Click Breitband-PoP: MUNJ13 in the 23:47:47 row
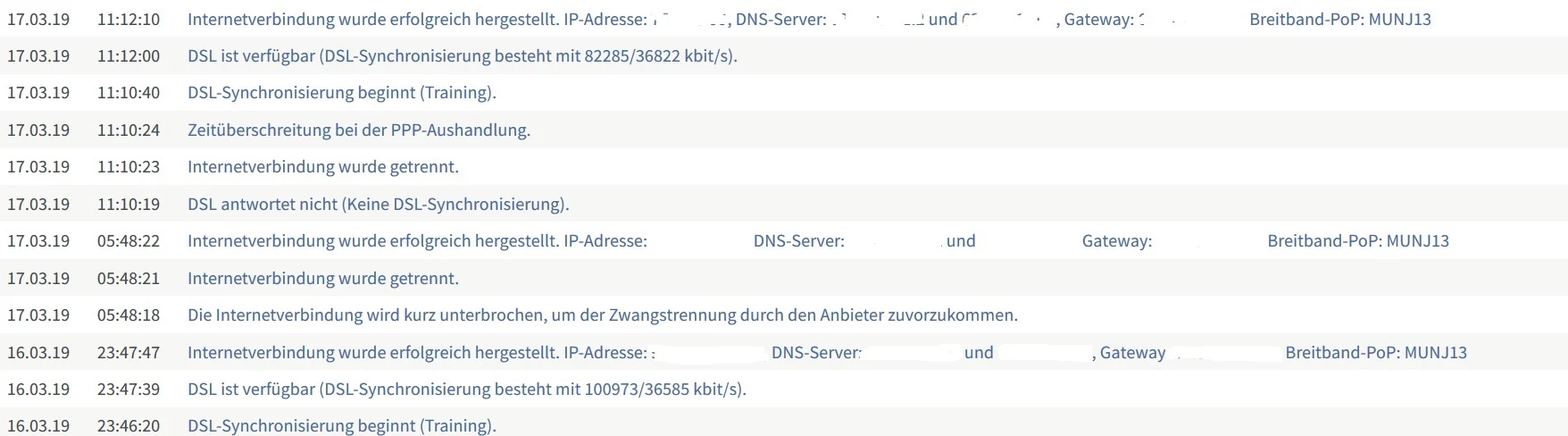1568x436 pixels. [x=1375, y=353]
